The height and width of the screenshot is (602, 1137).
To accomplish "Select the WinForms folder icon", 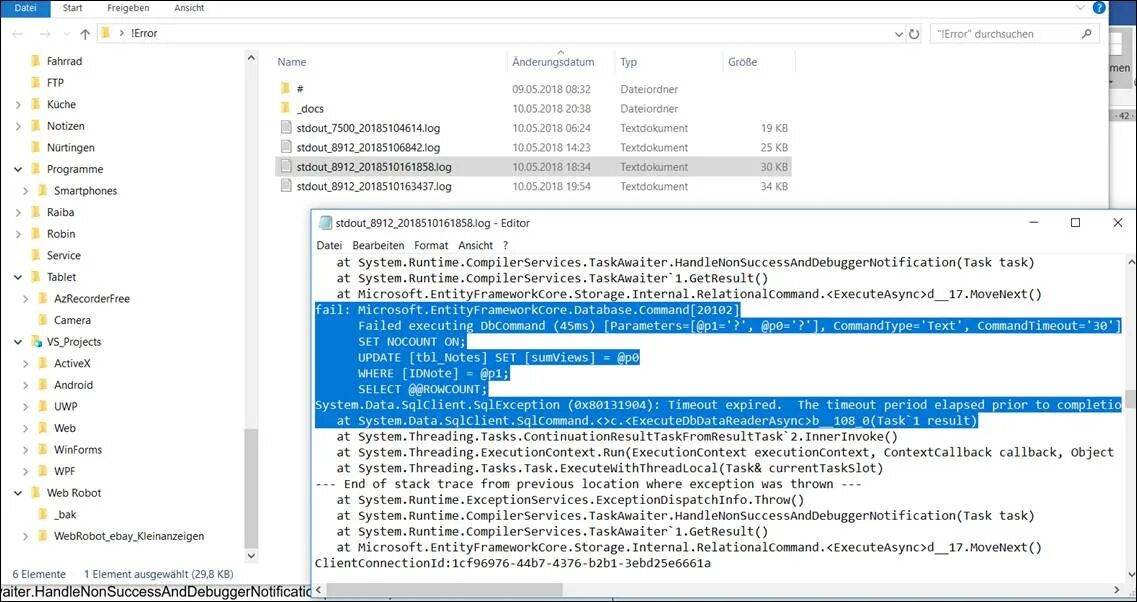I will (x=41, y=450).
